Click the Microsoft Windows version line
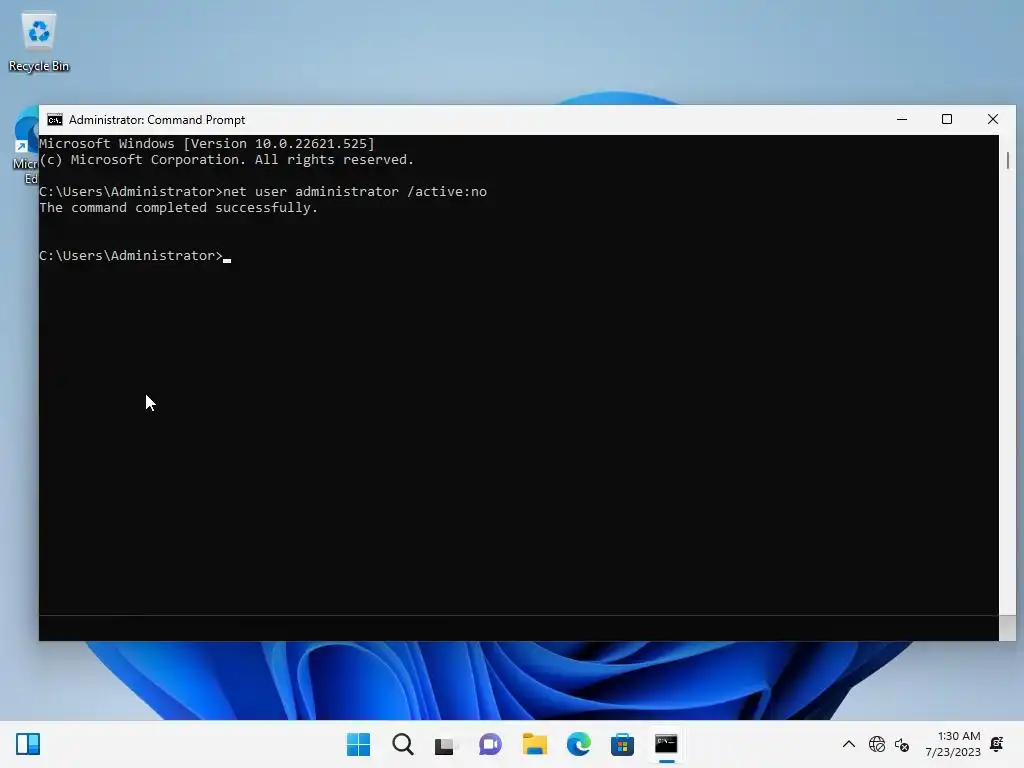 pyautogui.click(x=207, y=144)
